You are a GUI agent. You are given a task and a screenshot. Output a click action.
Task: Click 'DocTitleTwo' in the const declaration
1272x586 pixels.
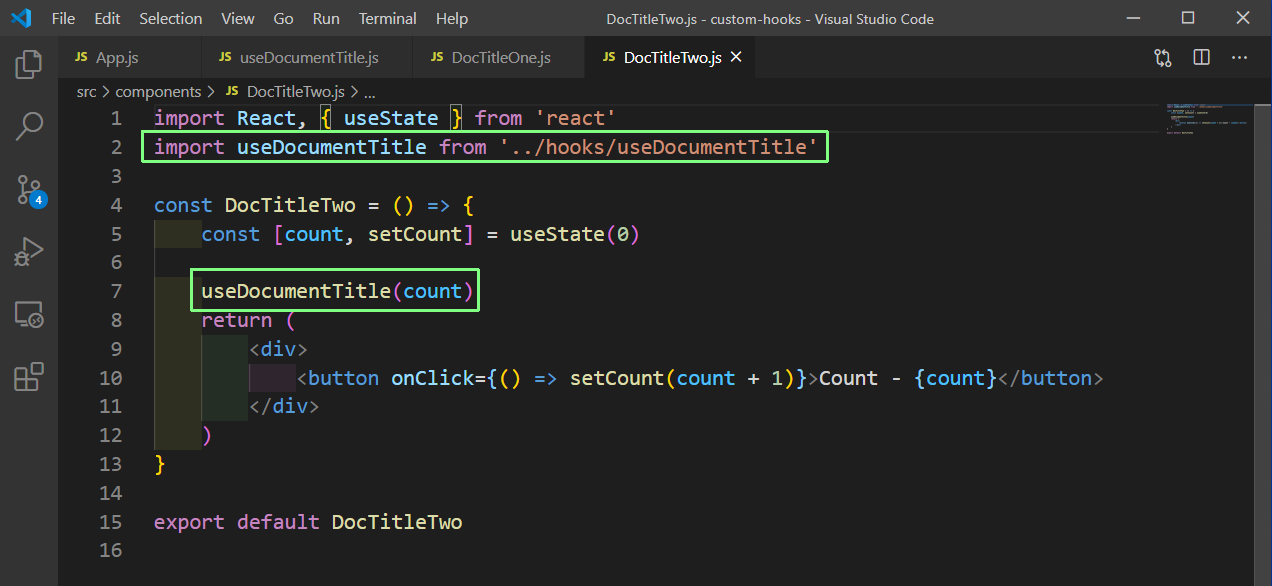[x=290, y=205]
